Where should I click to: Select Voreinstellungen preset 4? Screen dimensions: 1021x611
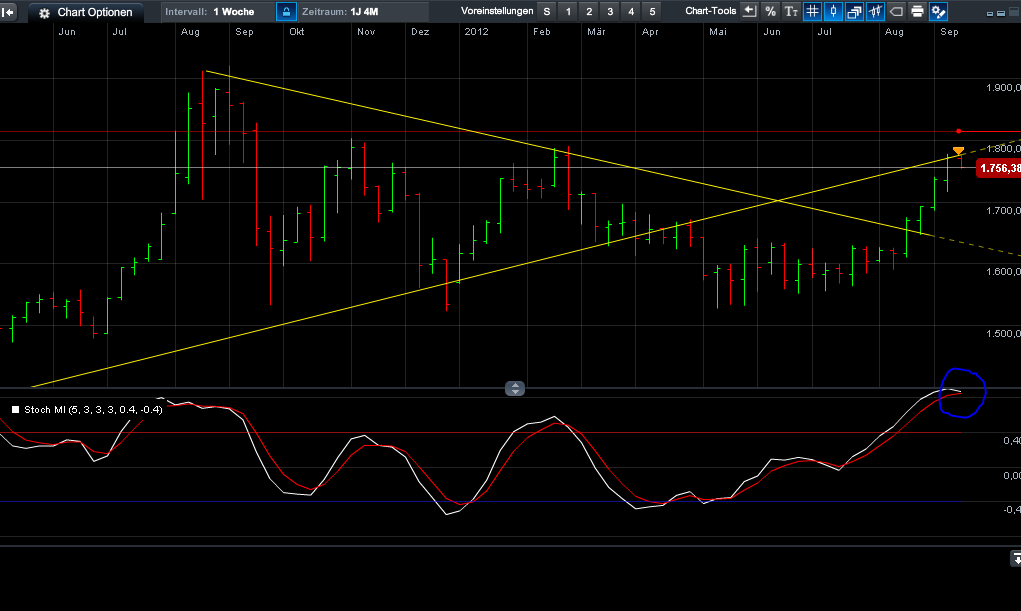631,12
